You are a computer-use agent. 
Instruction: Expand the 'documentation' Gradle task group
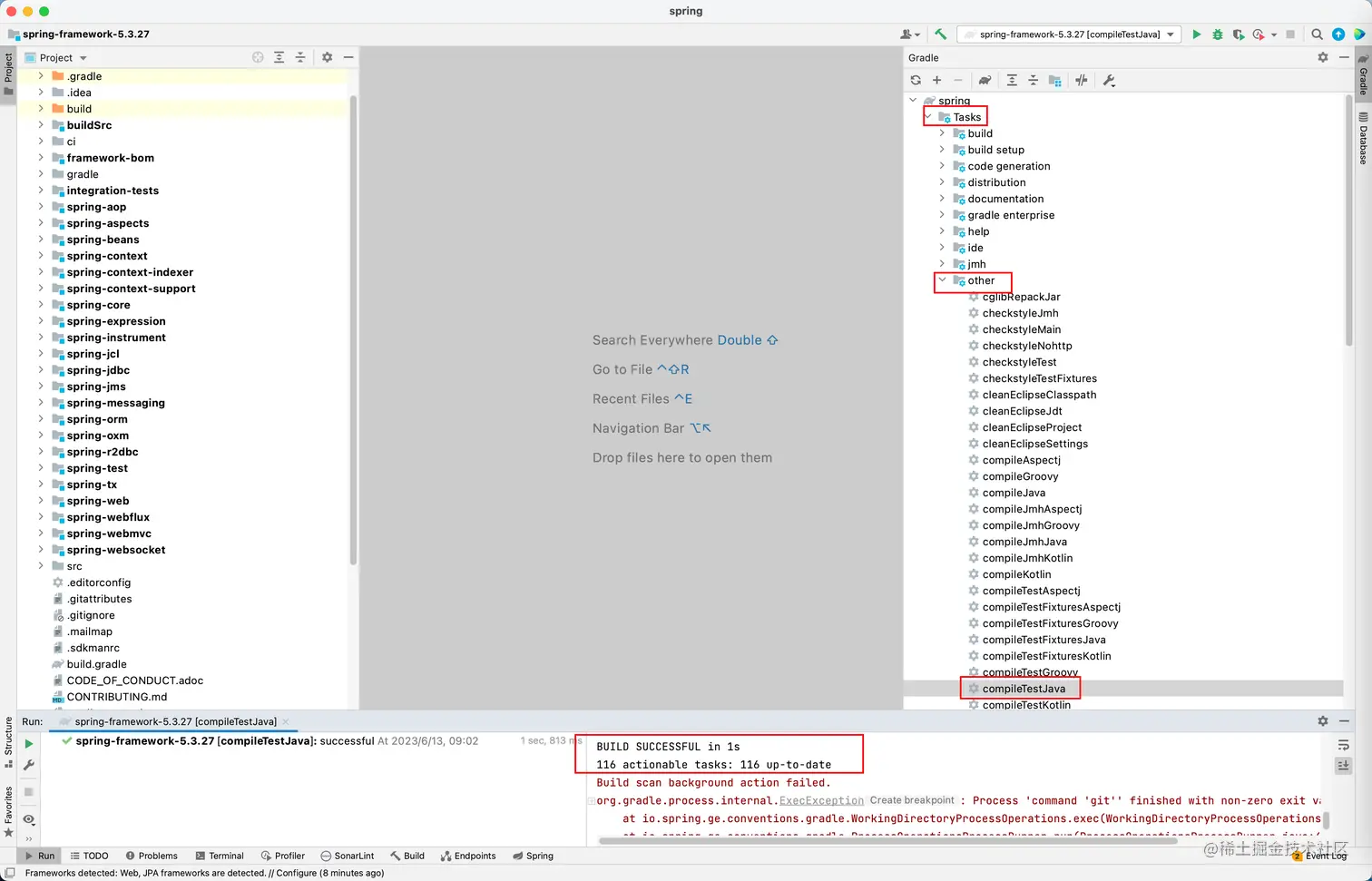tap(942, 199)
